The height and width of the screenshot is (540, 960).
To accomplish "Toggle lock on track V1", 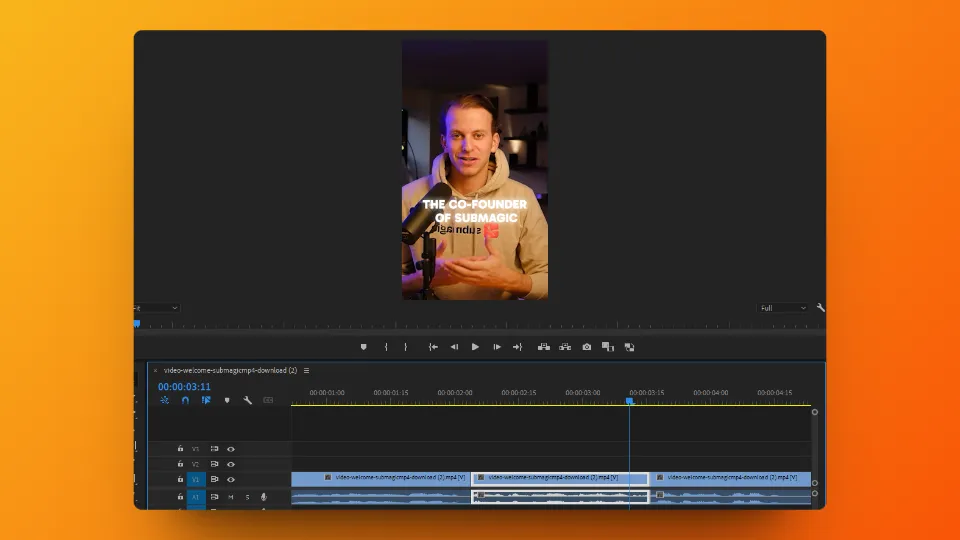I will point(180,479).
